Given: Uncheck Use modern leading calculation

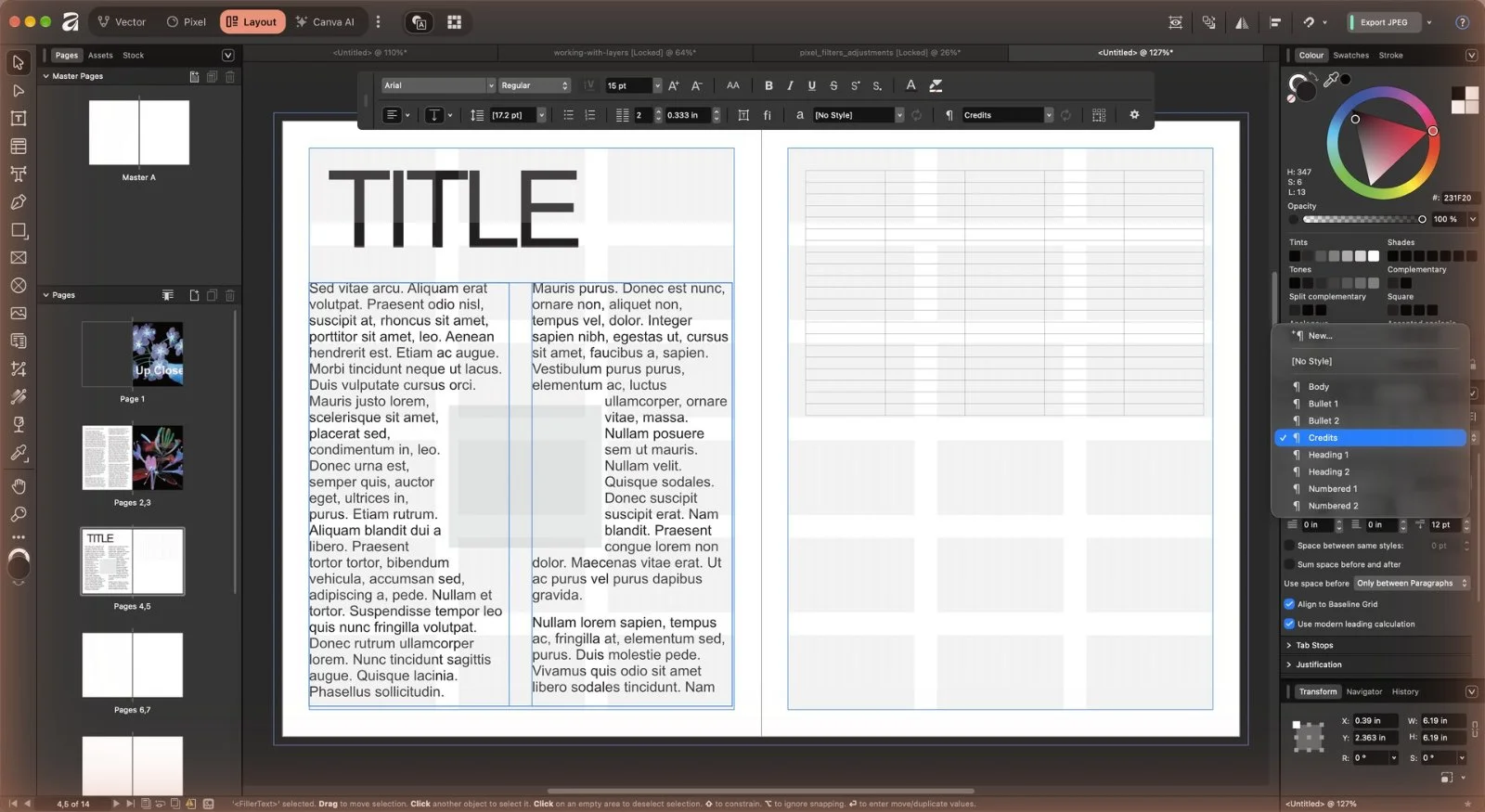Looking at the screenshot, I should coord(1289,624).
